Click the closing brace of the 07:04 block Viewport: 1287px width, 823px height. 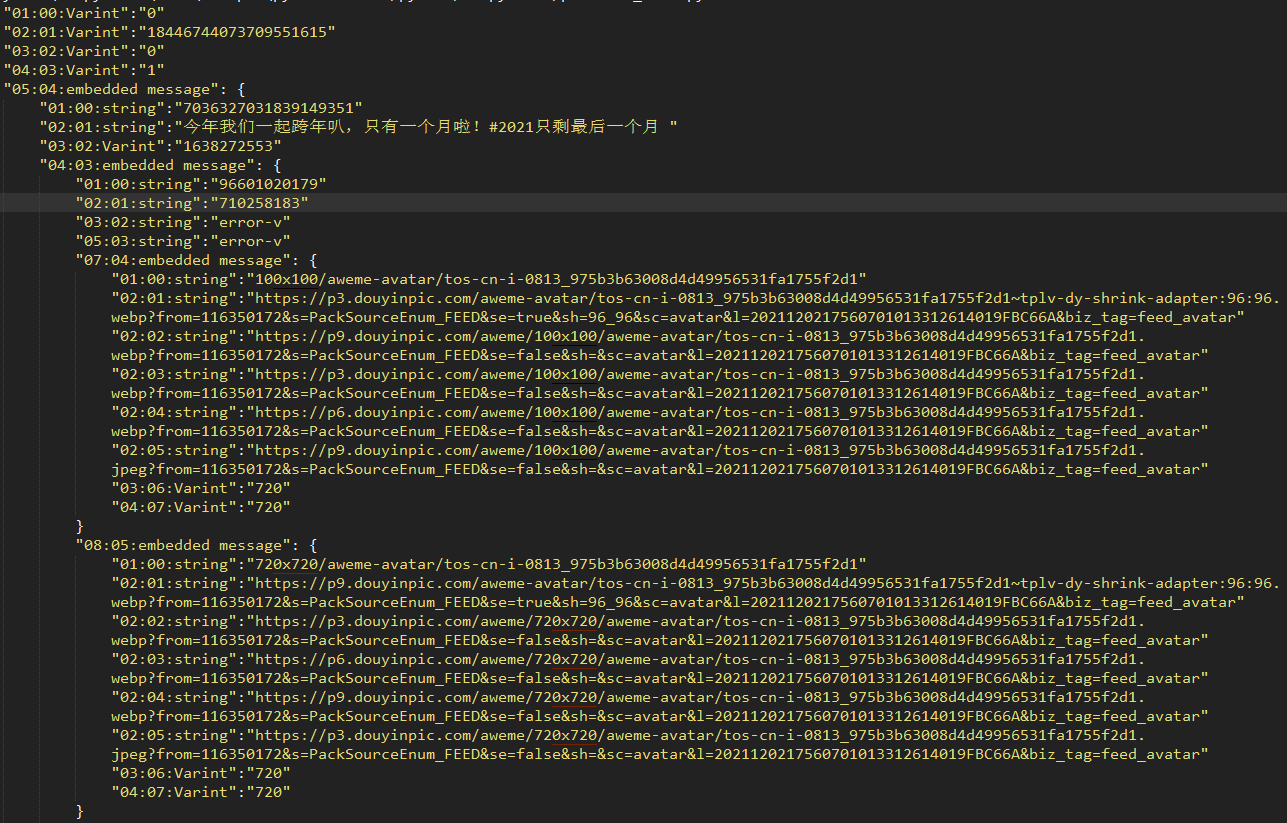(80, 526)
